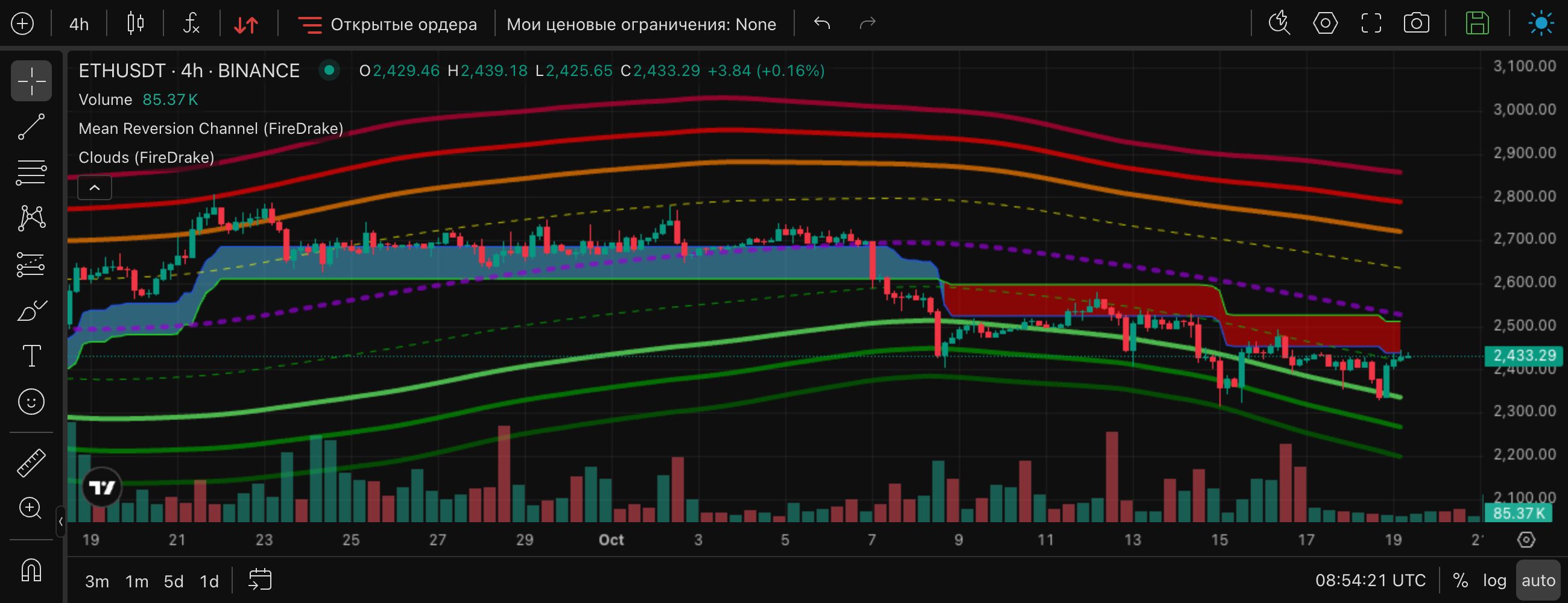This screenshot has width=1568, height=603.
Task: Click the Clouds (FireDrake) indicator label
Action: pyautogui.click(x=147, y=157)
